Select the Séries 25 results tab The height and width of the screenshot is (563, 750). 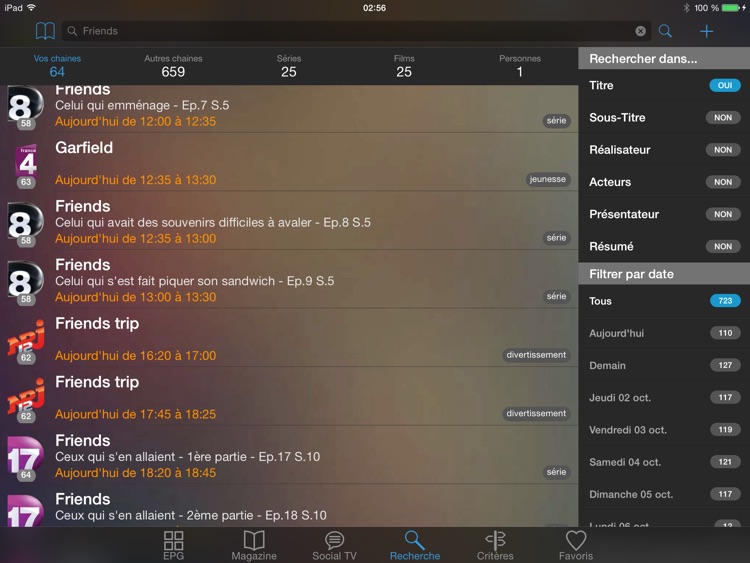[289, 66]
